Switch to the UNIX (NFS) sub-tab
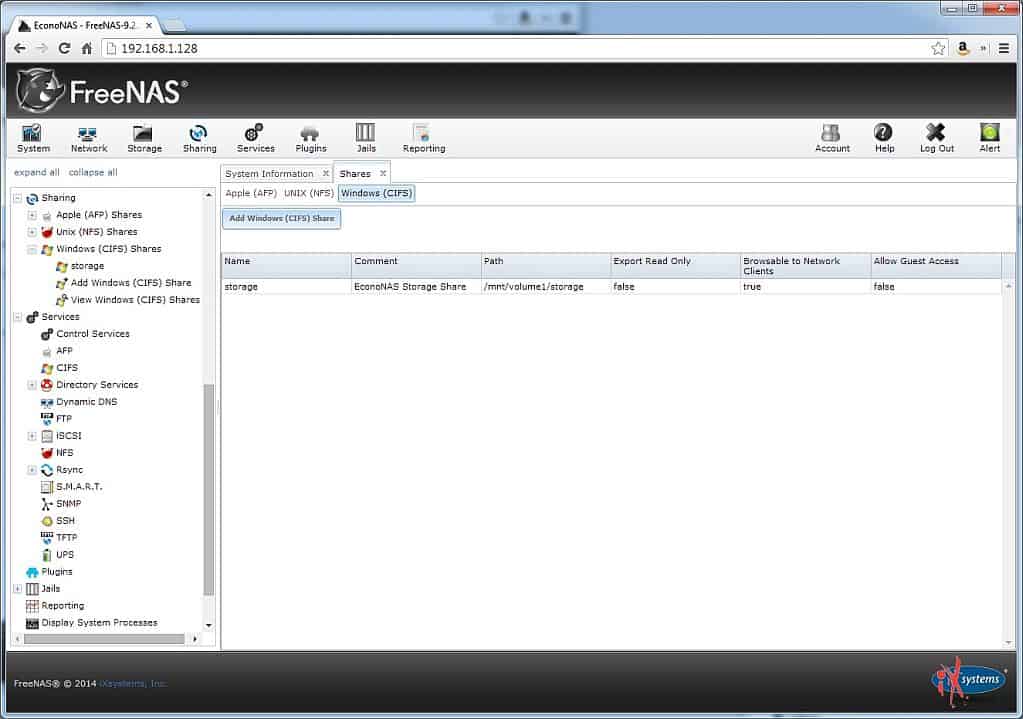Screen dimensions: 1023x719 [x=309, y=193]
